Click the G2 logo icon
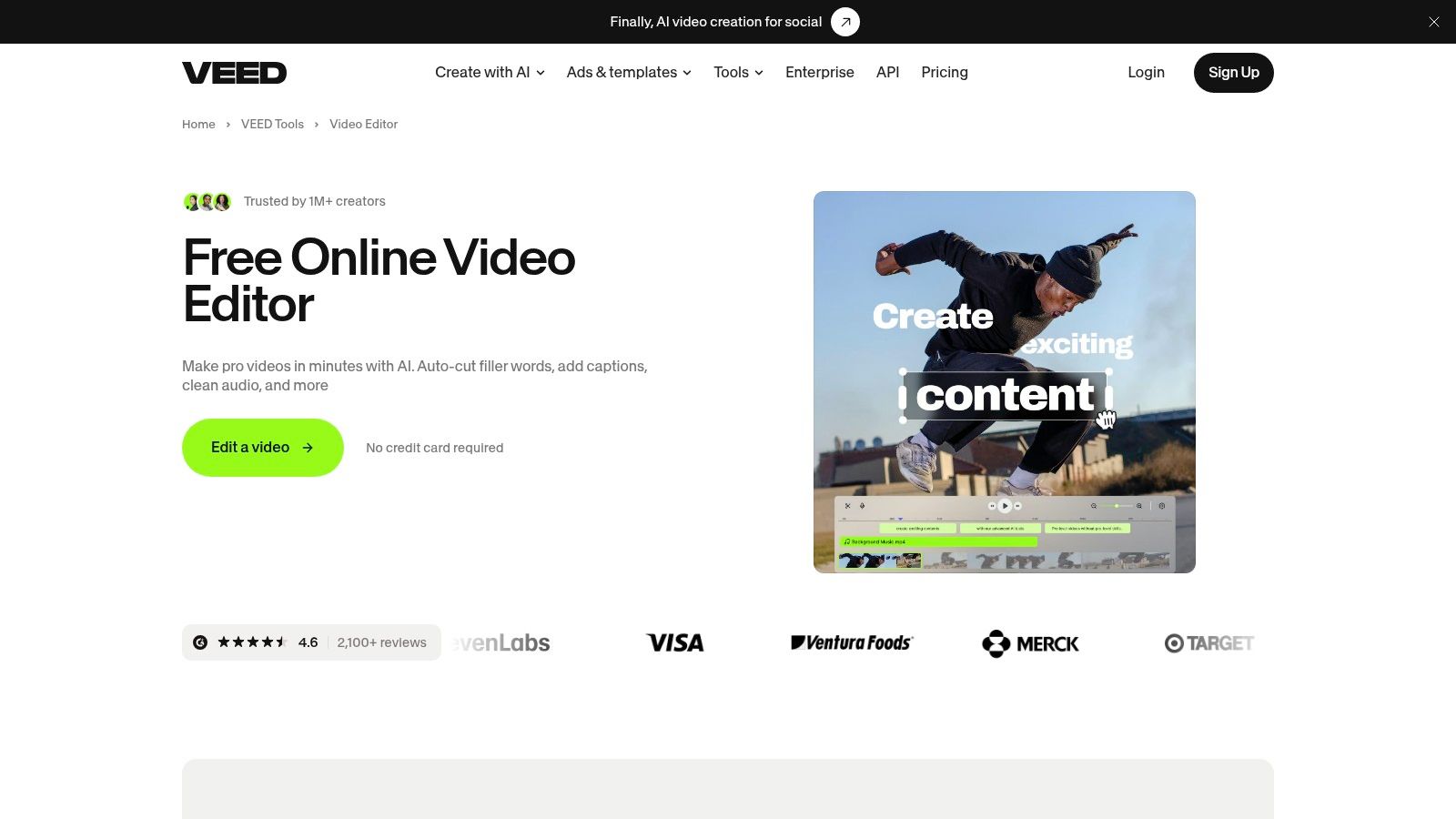Image resolution: width=1456 pixels, height=819 pixels. tap(200, 642)
